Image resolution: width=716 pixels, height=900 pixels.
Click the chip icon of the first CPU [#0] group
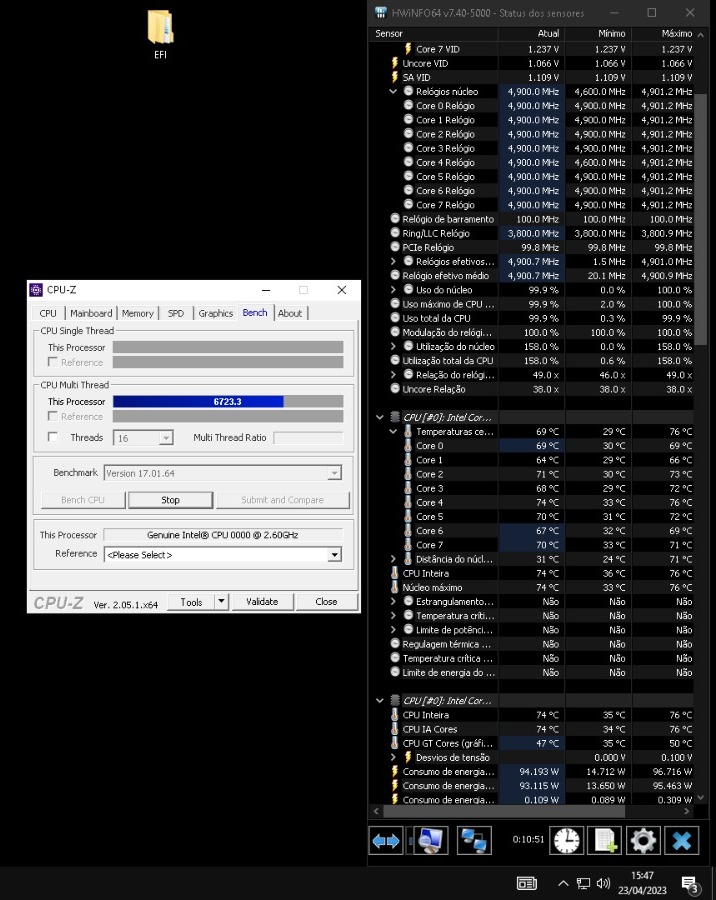395,417
